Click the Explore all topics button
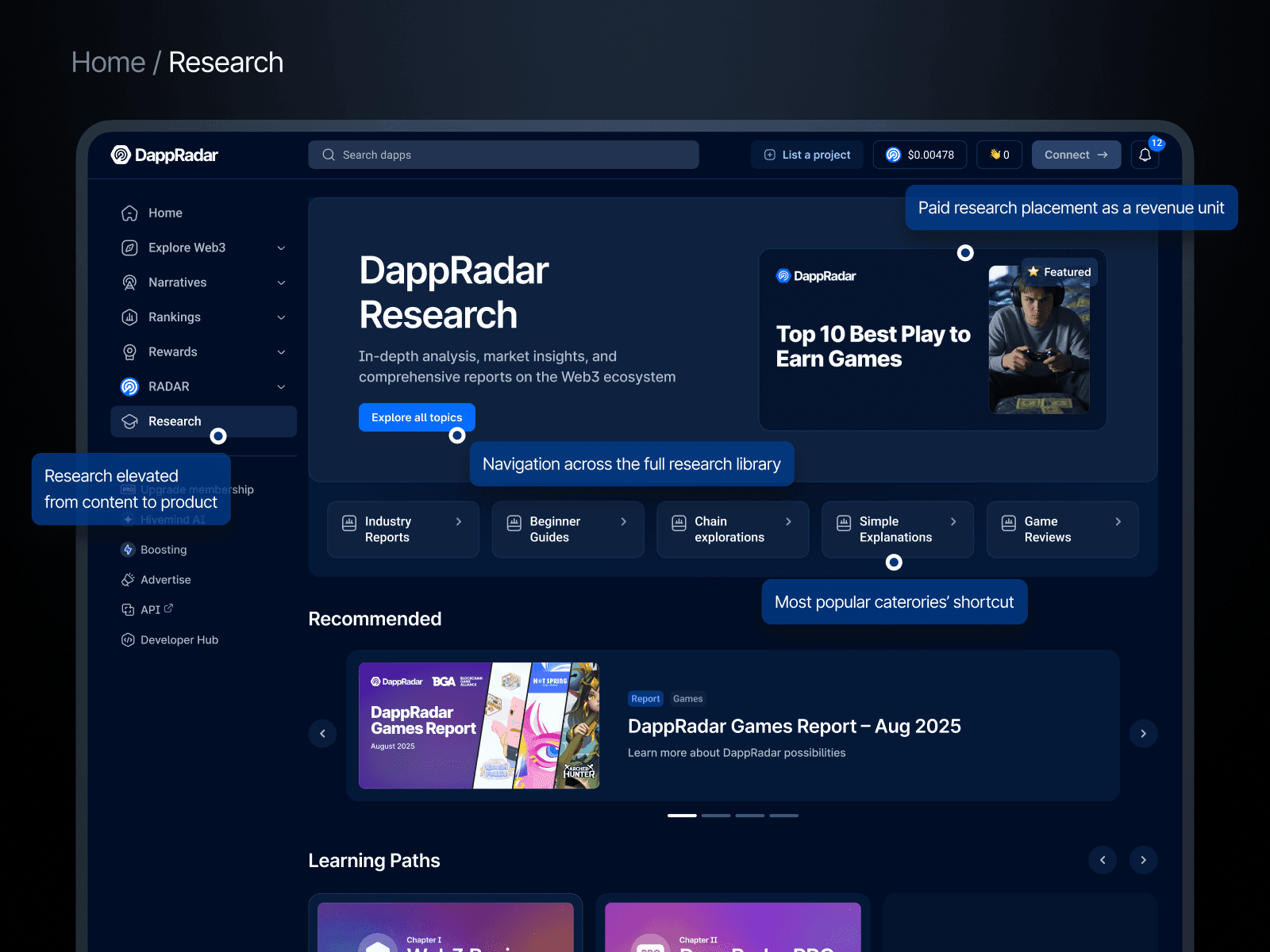This screenshot has width=1270, height=952. (x=417, y=417)
